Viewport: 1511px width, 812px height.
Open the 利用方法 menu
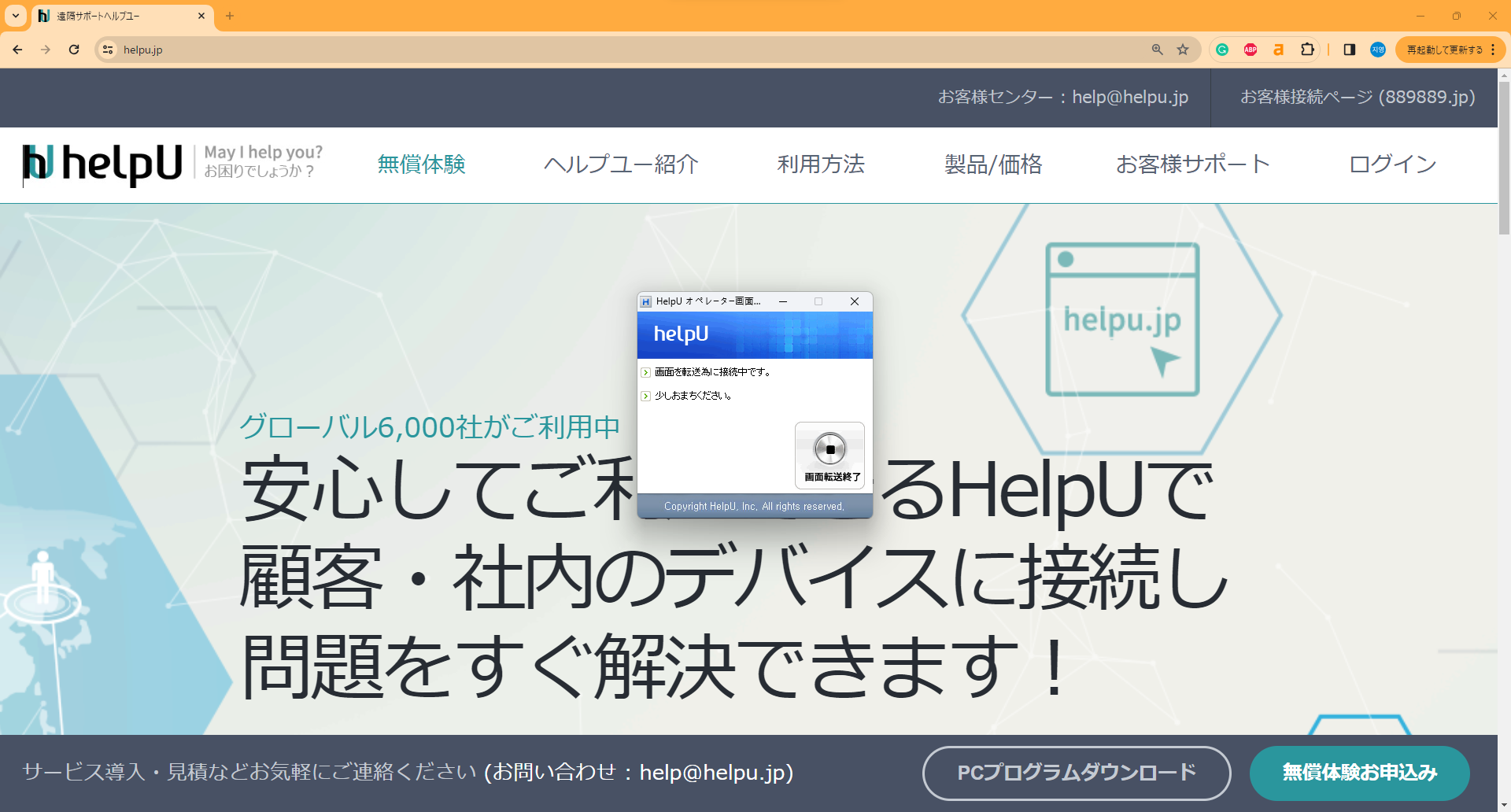click(821, 164)
